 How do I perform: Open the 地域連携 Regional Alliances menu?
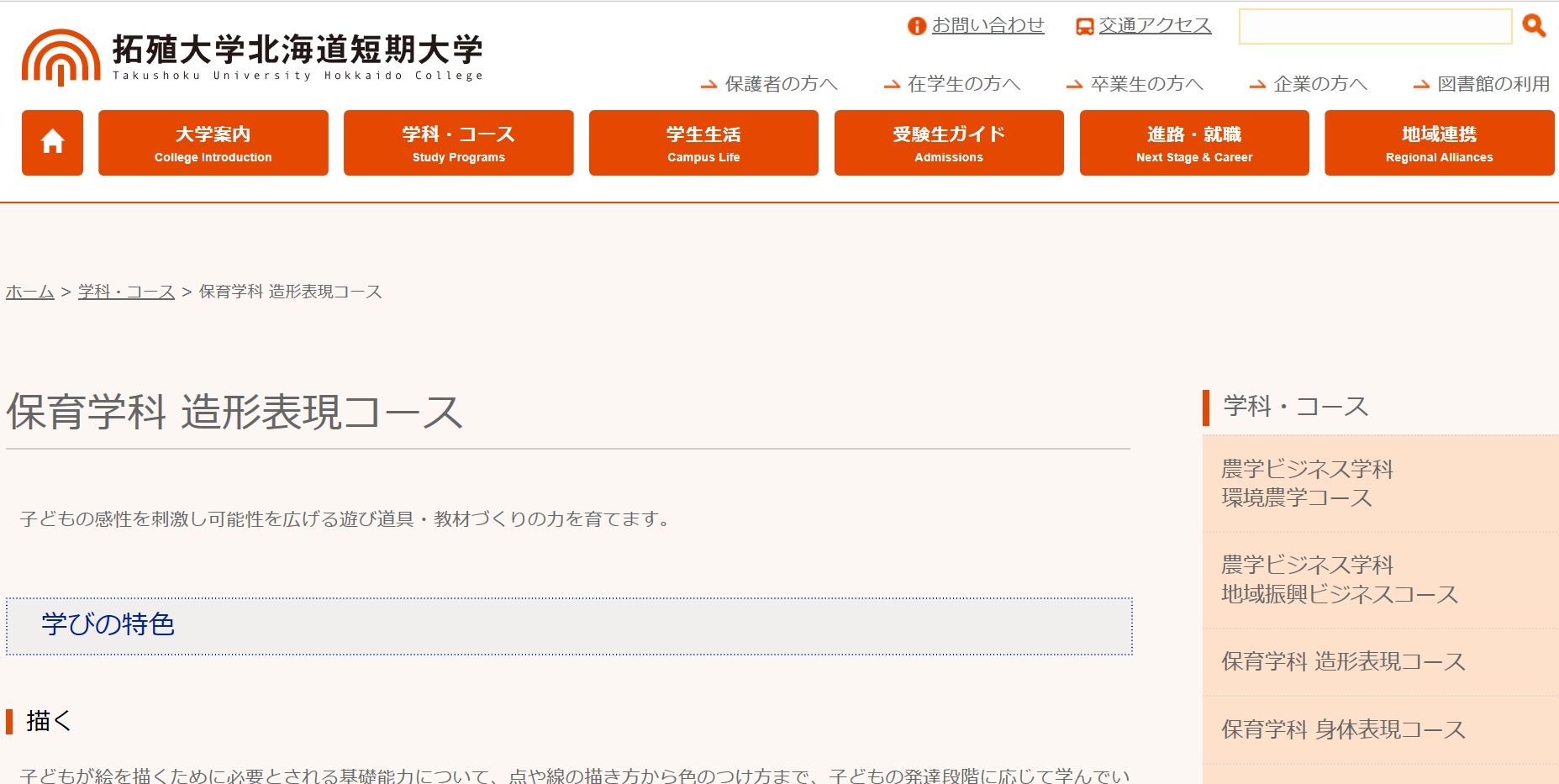click(x=1440, y=143)
